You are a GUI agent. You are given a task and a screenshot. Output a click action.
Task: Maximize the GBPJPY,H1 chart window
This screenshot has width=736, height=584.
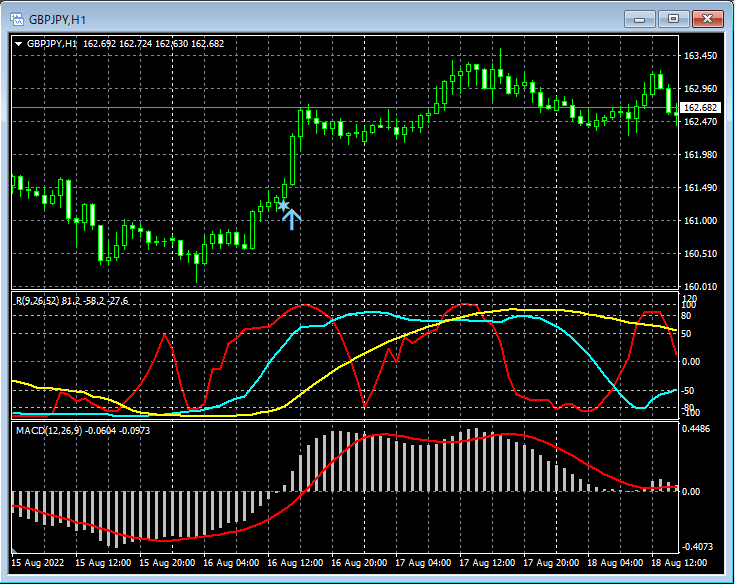click(673, 18)
